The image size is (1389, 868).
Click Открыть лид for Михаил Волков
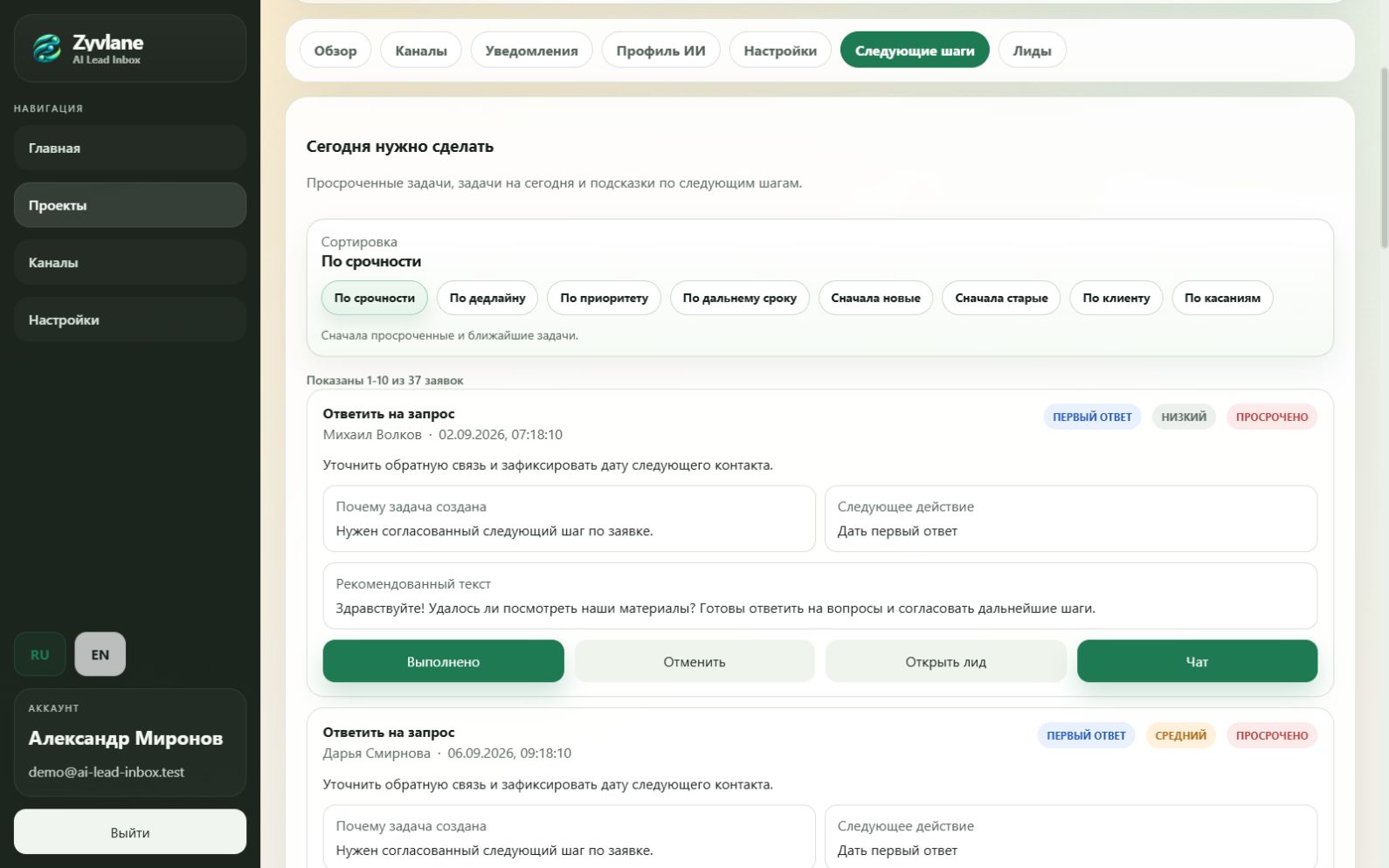pyautogui.click(x=945, y=661)
